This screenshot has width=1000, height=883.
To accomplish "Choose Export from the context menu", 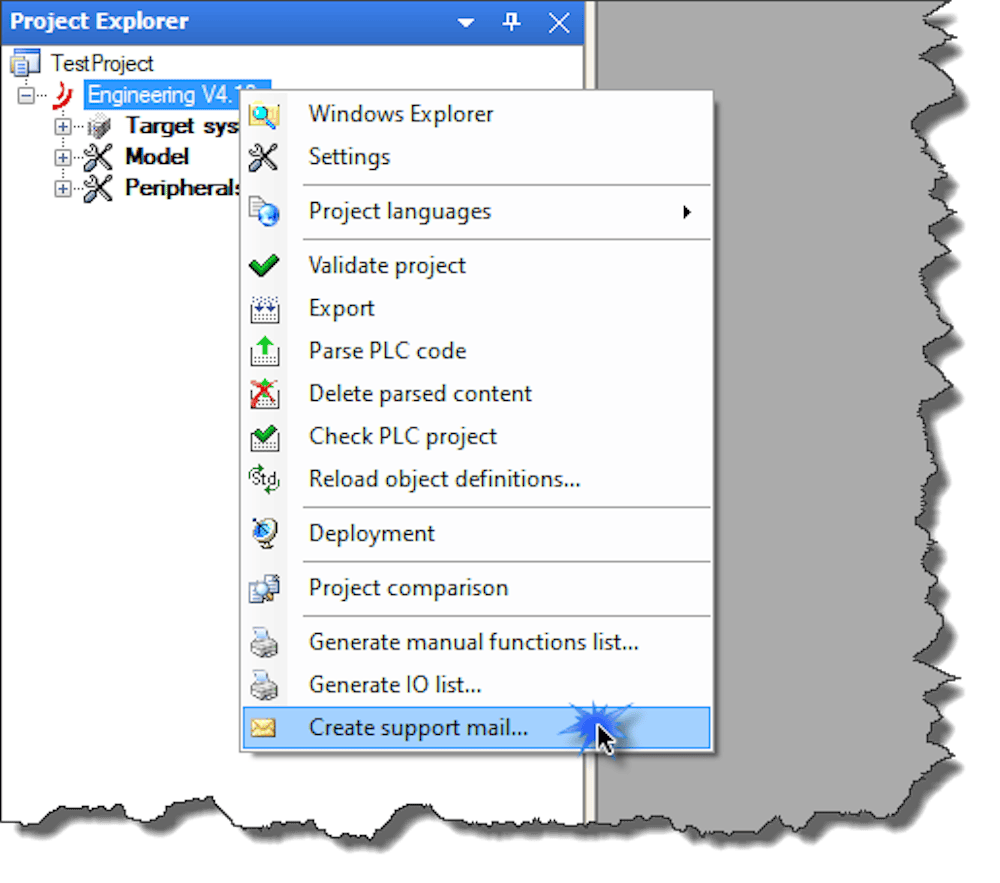I will (341, 308).
